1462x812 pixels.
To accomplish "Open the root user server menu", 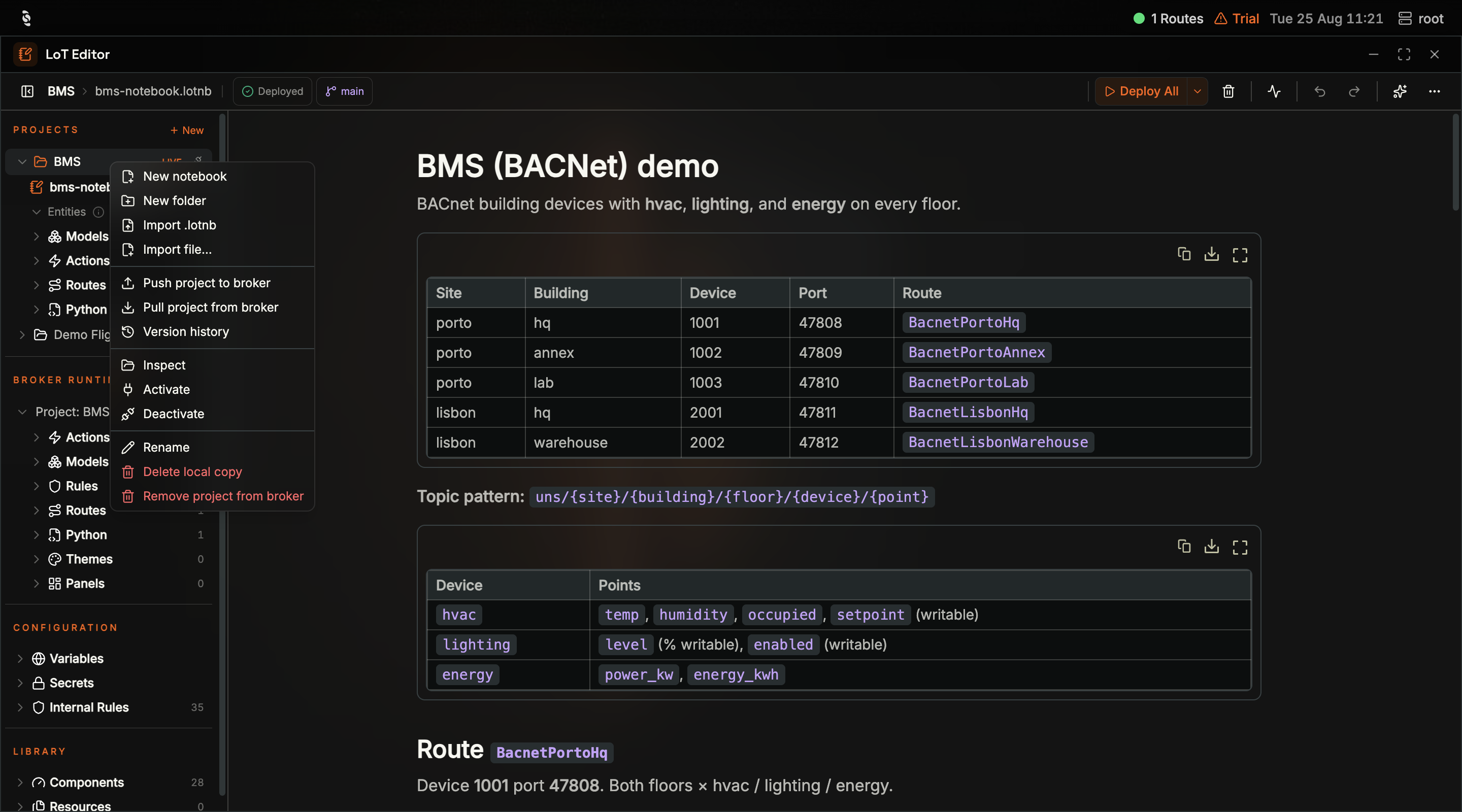I will tap(1420, 19).
